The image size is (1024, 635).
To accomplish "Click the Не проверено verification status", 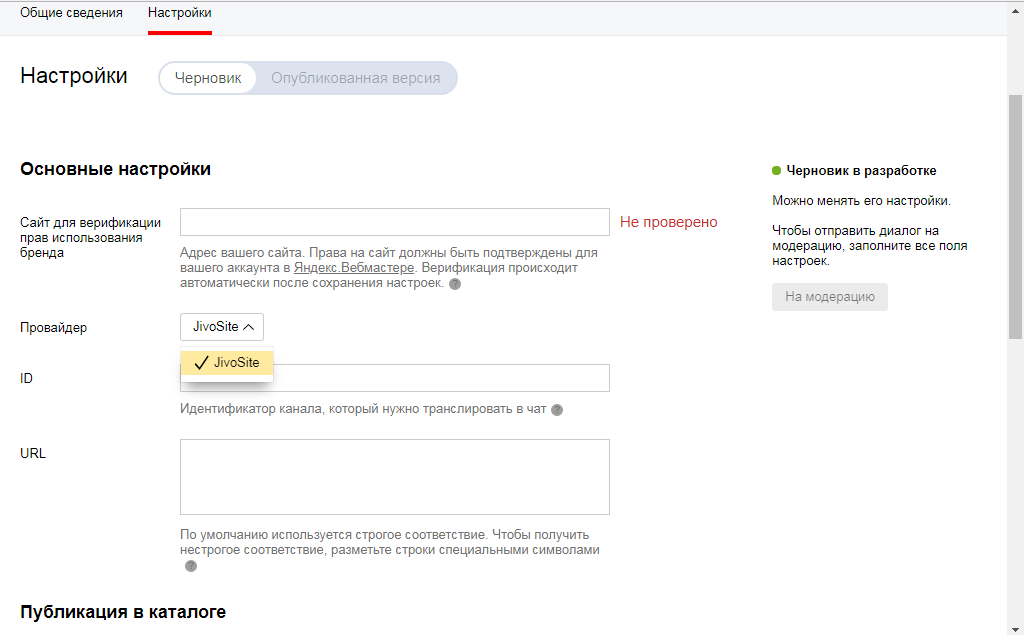I will click(668, 222).
